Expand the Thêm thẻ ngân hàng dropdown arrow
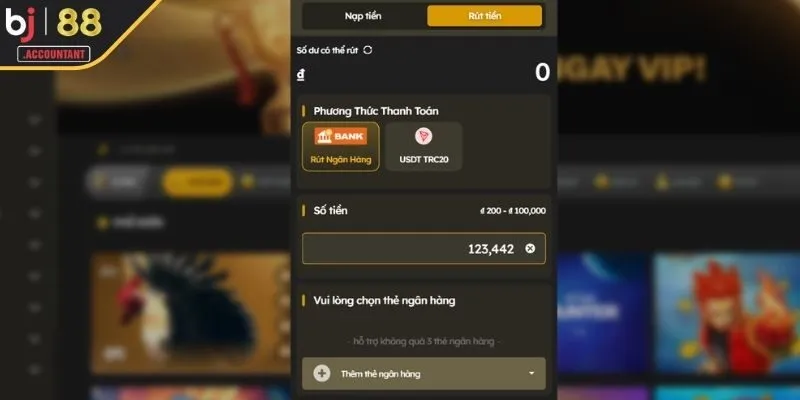The height and width of the screenshot is (400, 800). tap(532, 373)
